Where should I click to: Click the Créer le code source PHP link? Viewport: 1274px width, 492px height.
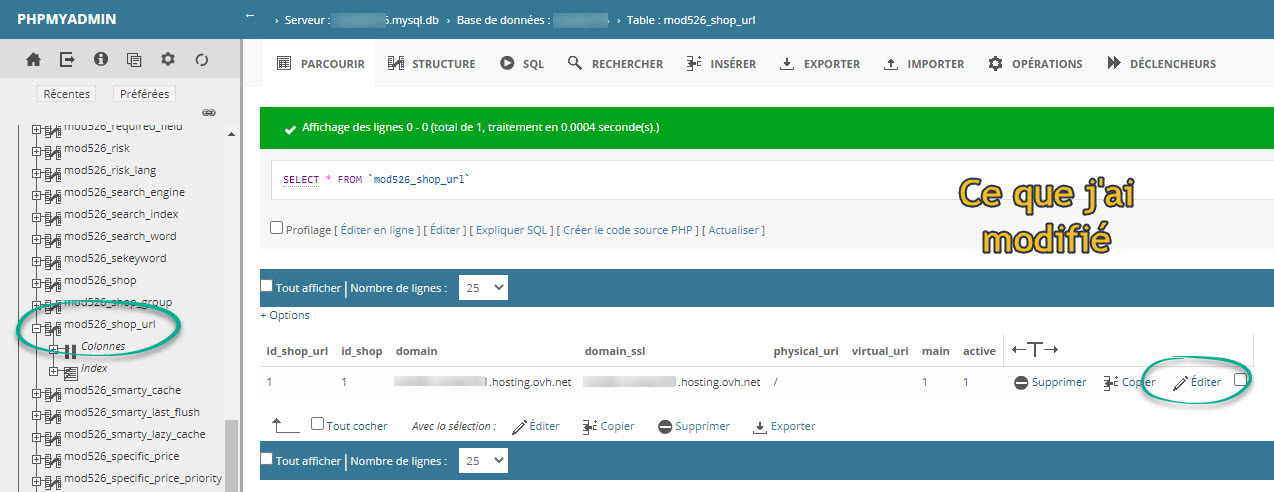(630, 230)
